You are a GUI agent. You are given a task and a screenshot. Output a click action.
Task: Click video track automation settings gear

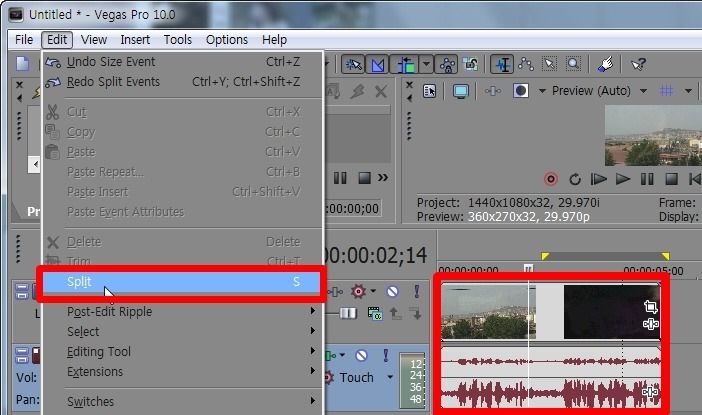[x=358, y=291]
